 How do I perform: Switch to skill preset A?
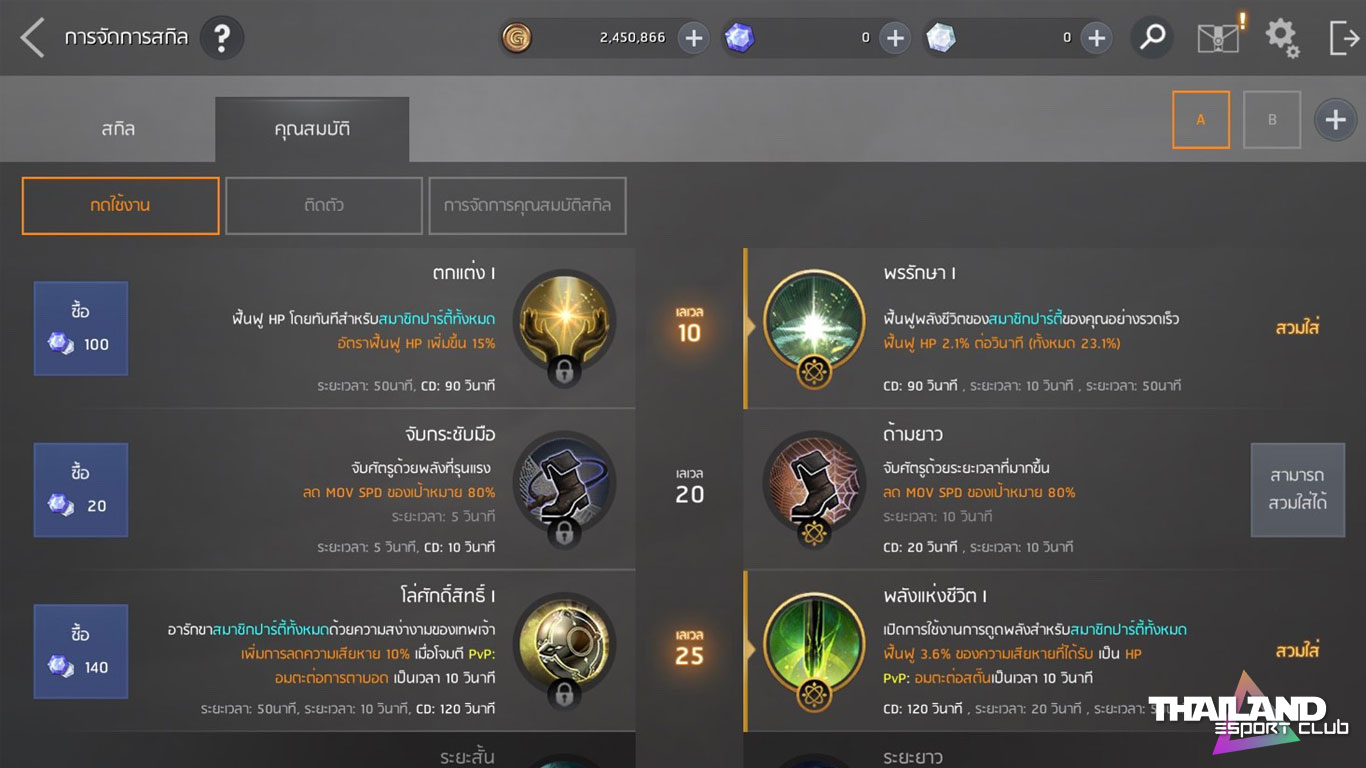(x=1201, y=120)
